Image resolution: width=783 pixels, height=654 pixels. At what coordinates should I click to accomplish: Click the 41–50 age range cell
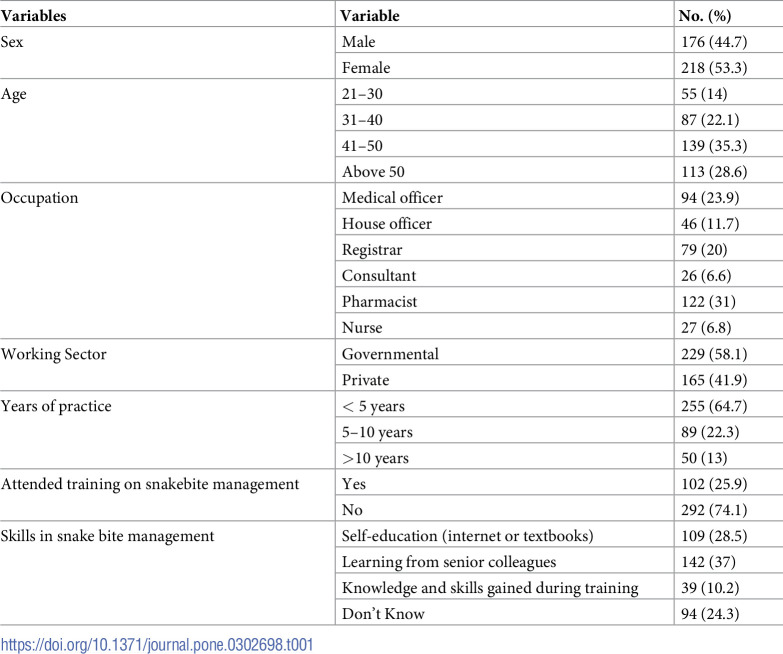pyautogui.click(x=362, y=146)
